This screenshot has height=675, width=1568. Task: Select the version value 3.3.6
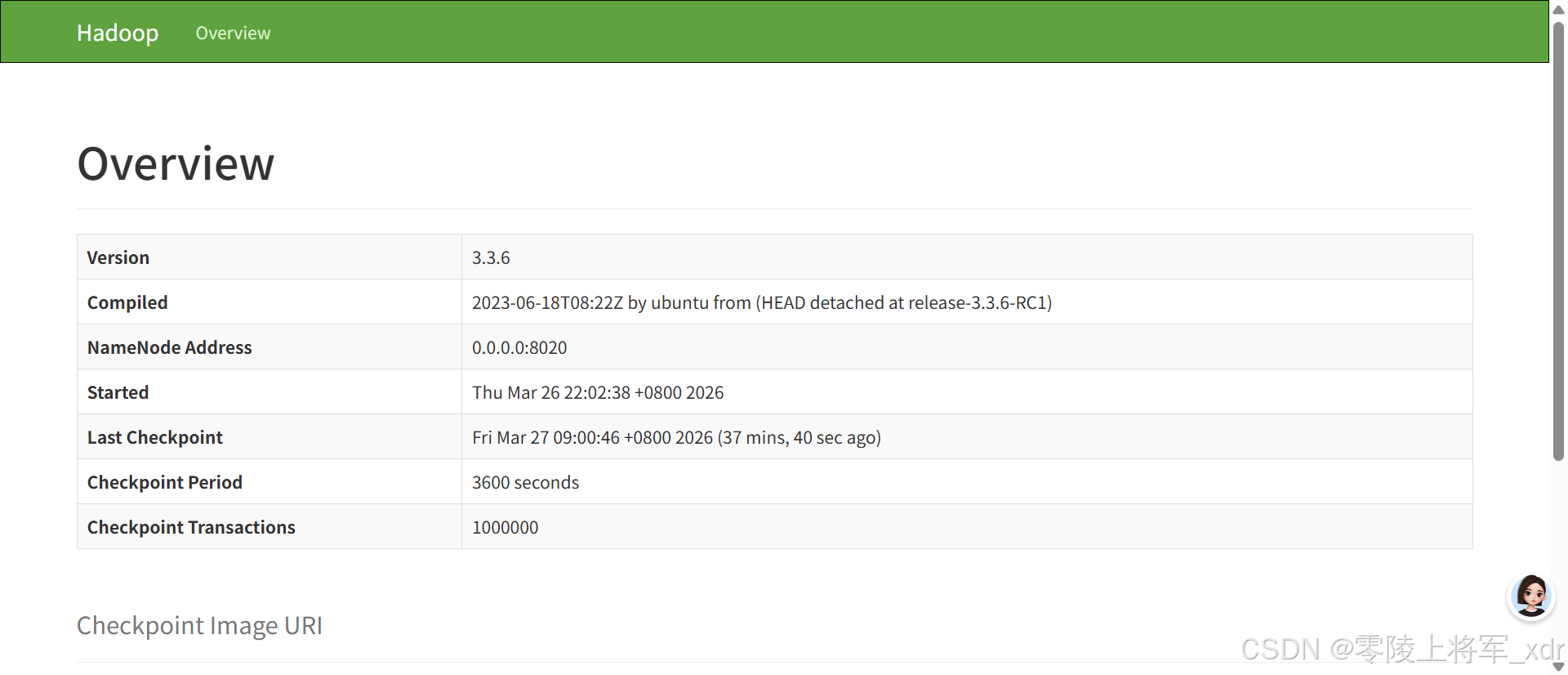tap(491, 257)
